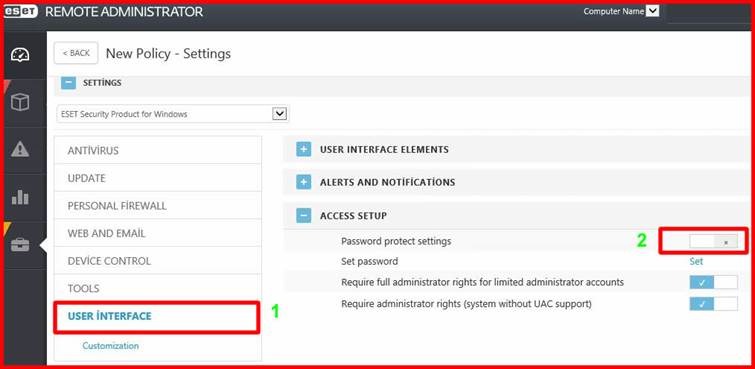Image resolution: width=755 pixels, height=369 pixels.
Task: Open the Dashboard speedometer icon in sidebar
Action: tap(20, 54)
